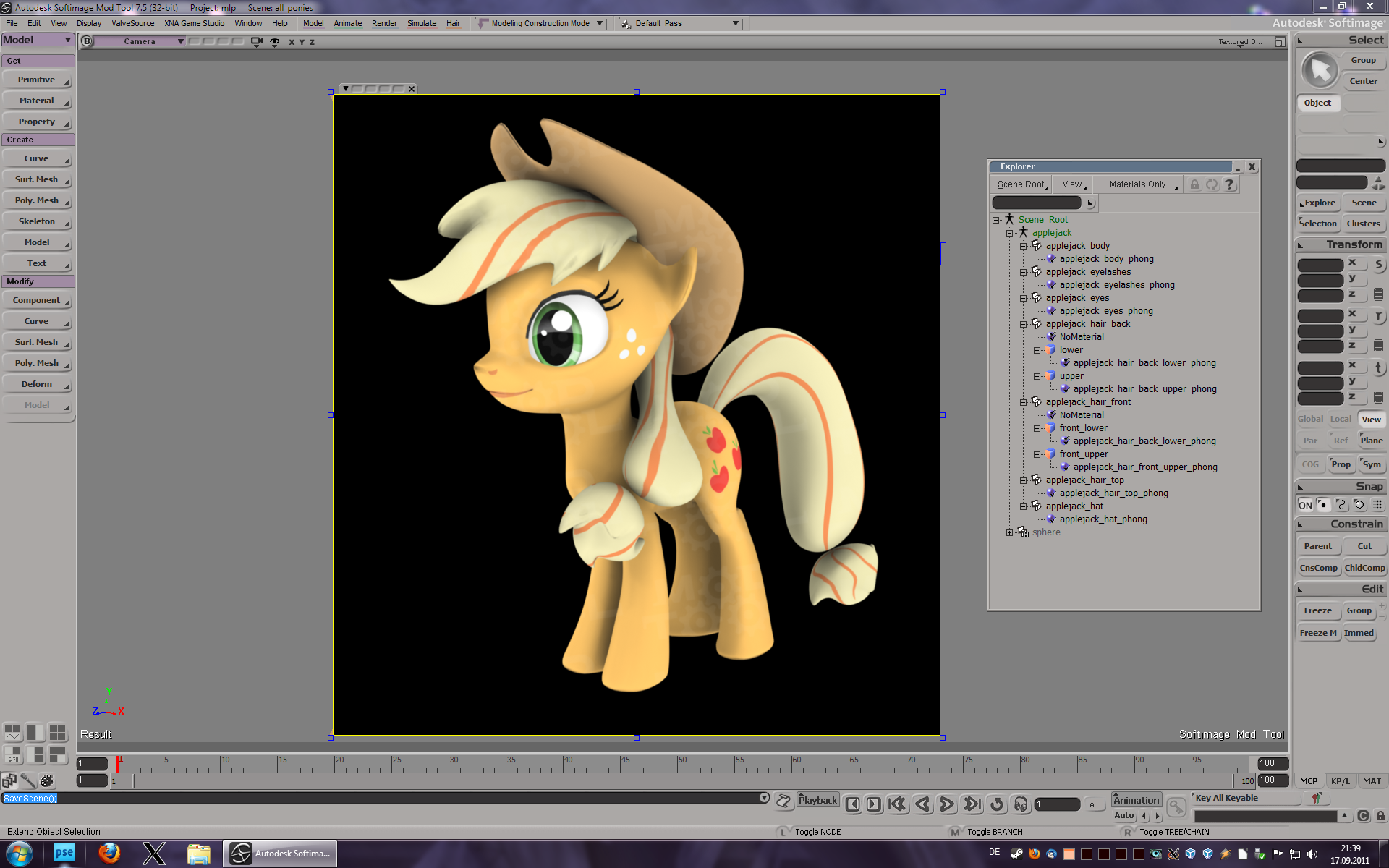Collapse the applejack_hair_back tree node

coord(1023,324)
